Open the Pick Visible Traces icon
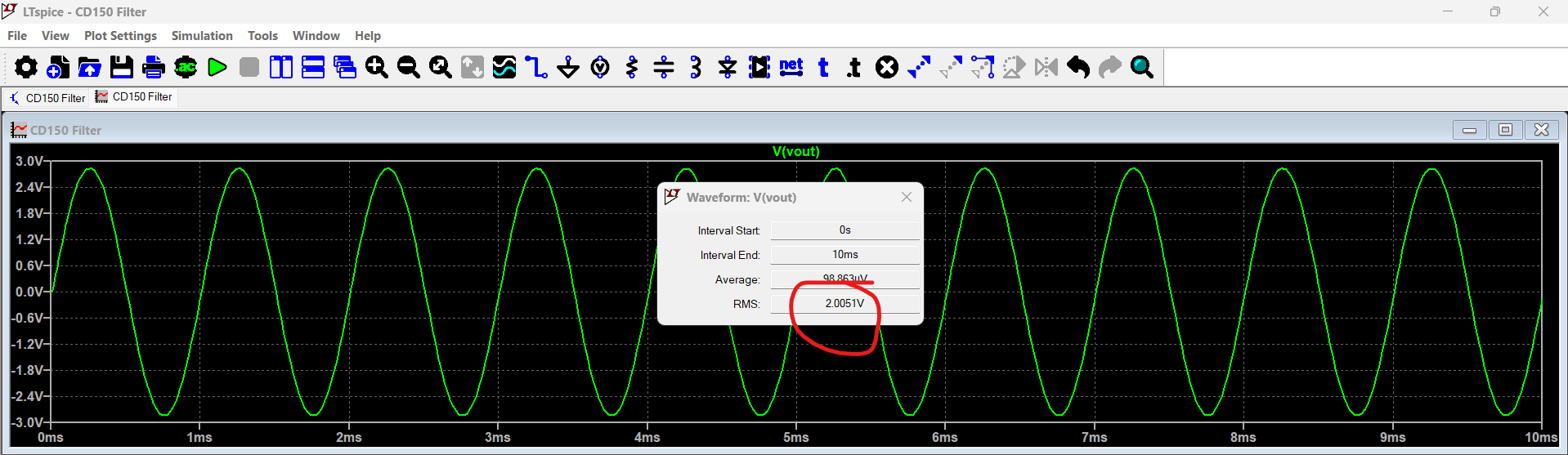This screenshot has height=455, width=1568. coord(504,67)
